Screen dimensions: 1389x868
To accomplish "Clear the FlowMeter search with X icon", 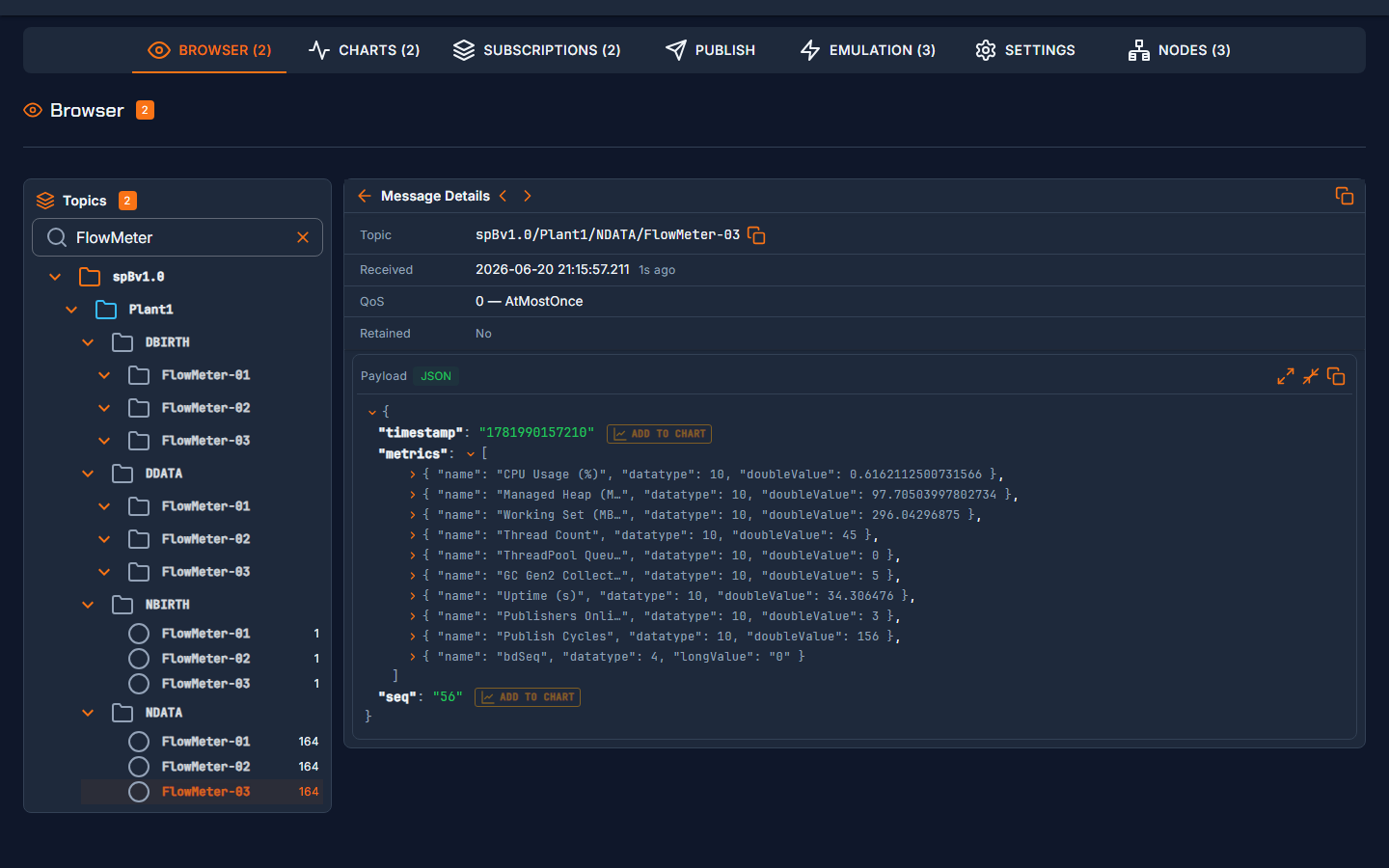I will click(x=303, y=237).
